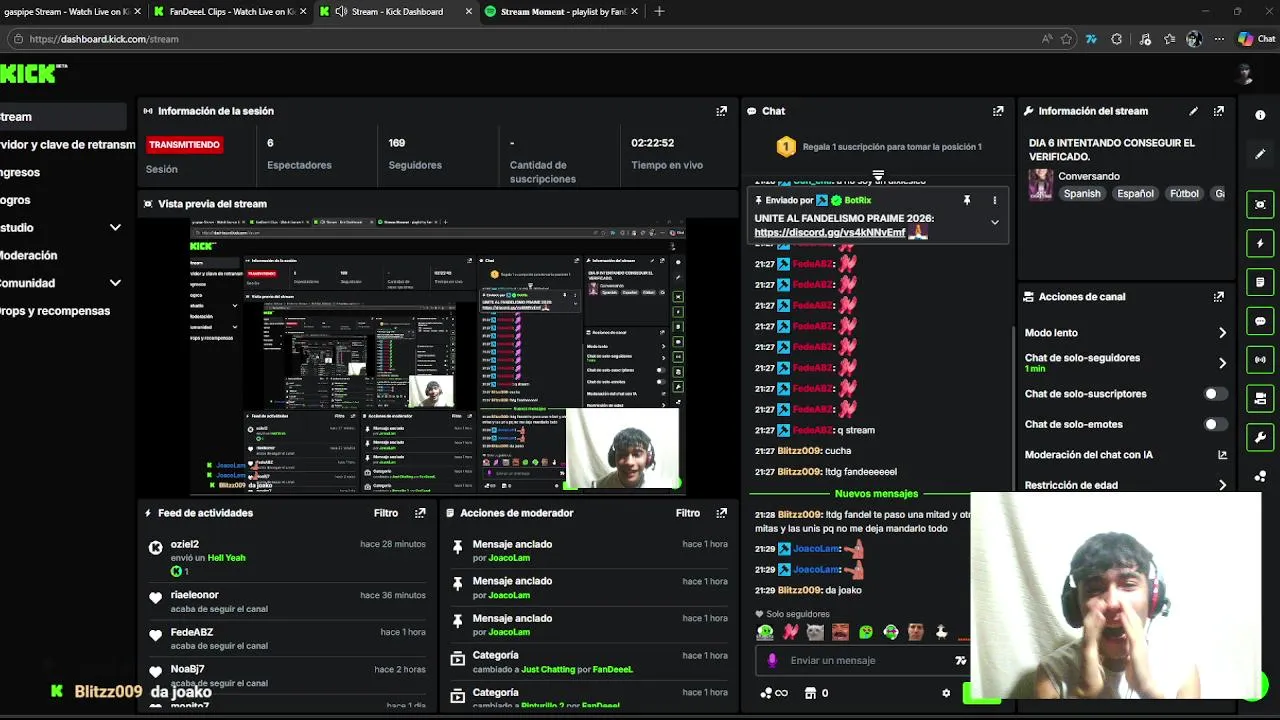This screenshot has height=720, width=1280.
Task: Click the oziel2 Hell Yeah activity entry
Action: [x=287, y=558]
